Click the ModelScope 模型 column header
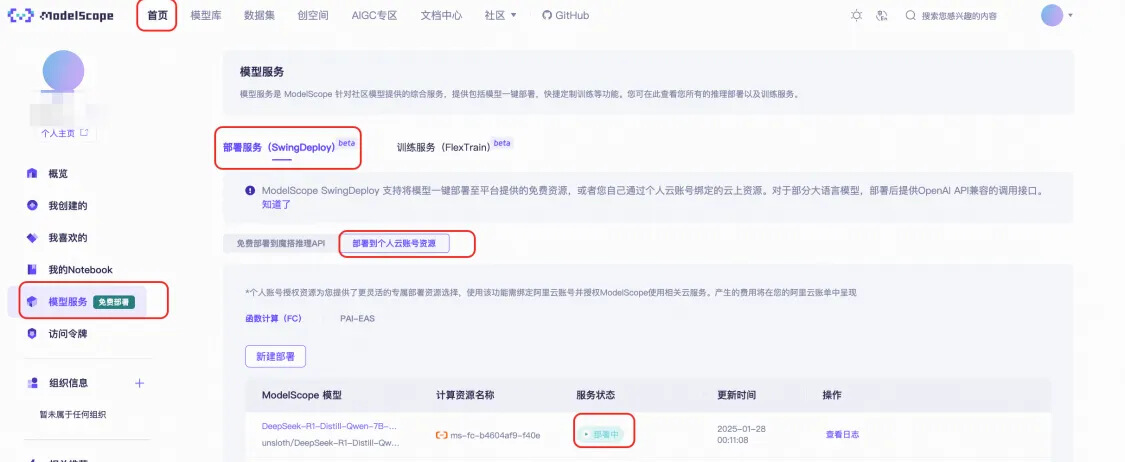 [x=302, y=395]
